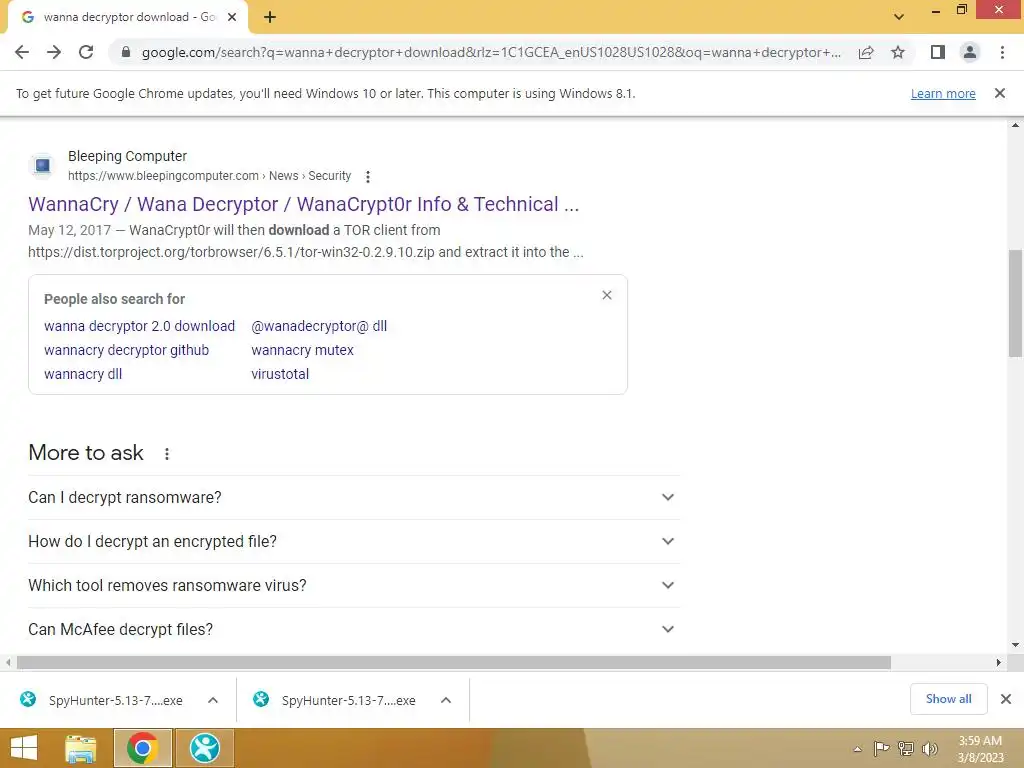Open File Explorer from the taskbar
Viewport: 1024px width, 768px height.
coord(80,748)
